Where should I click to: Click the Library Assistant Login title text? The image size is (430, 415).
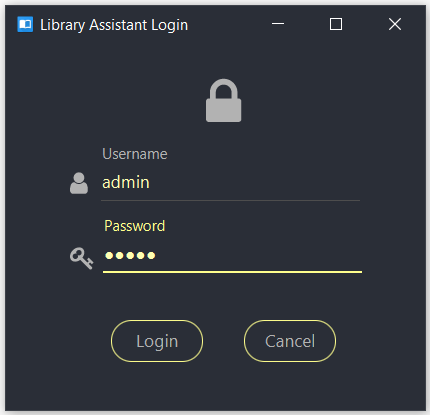point(114,25)
